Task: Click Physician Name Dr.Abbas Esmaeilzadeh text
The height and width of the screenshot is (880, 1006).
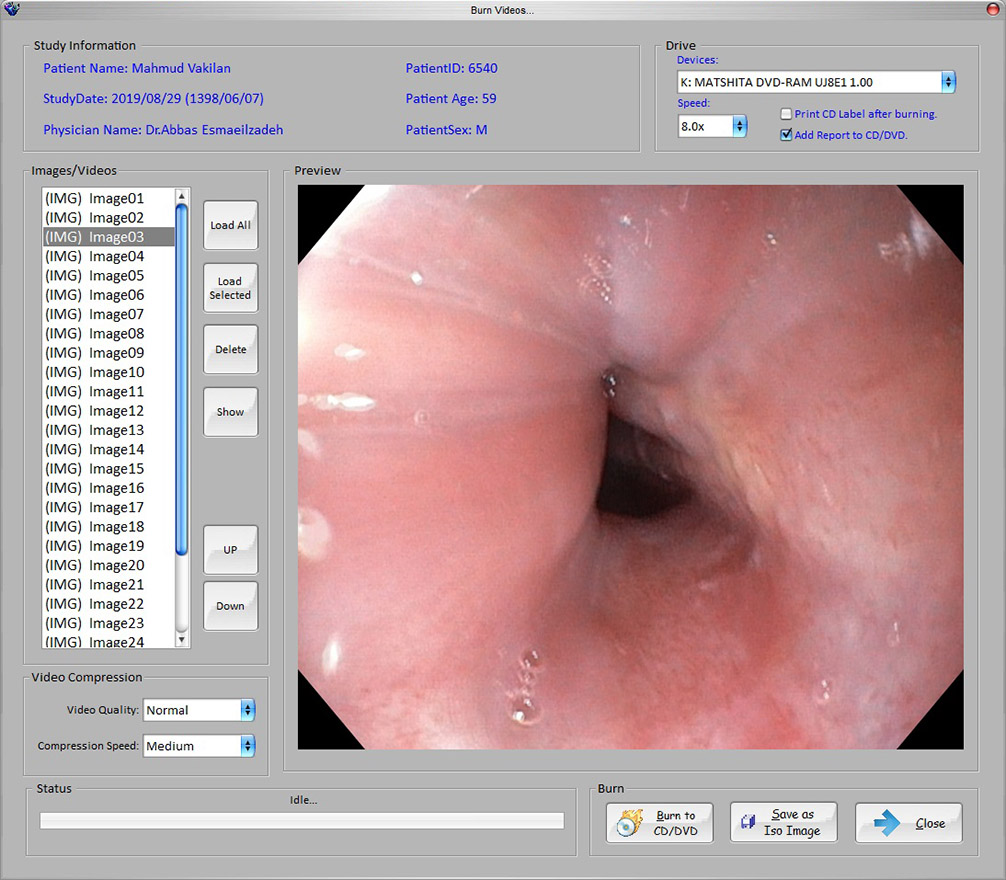Action: (x=163, y=130)
